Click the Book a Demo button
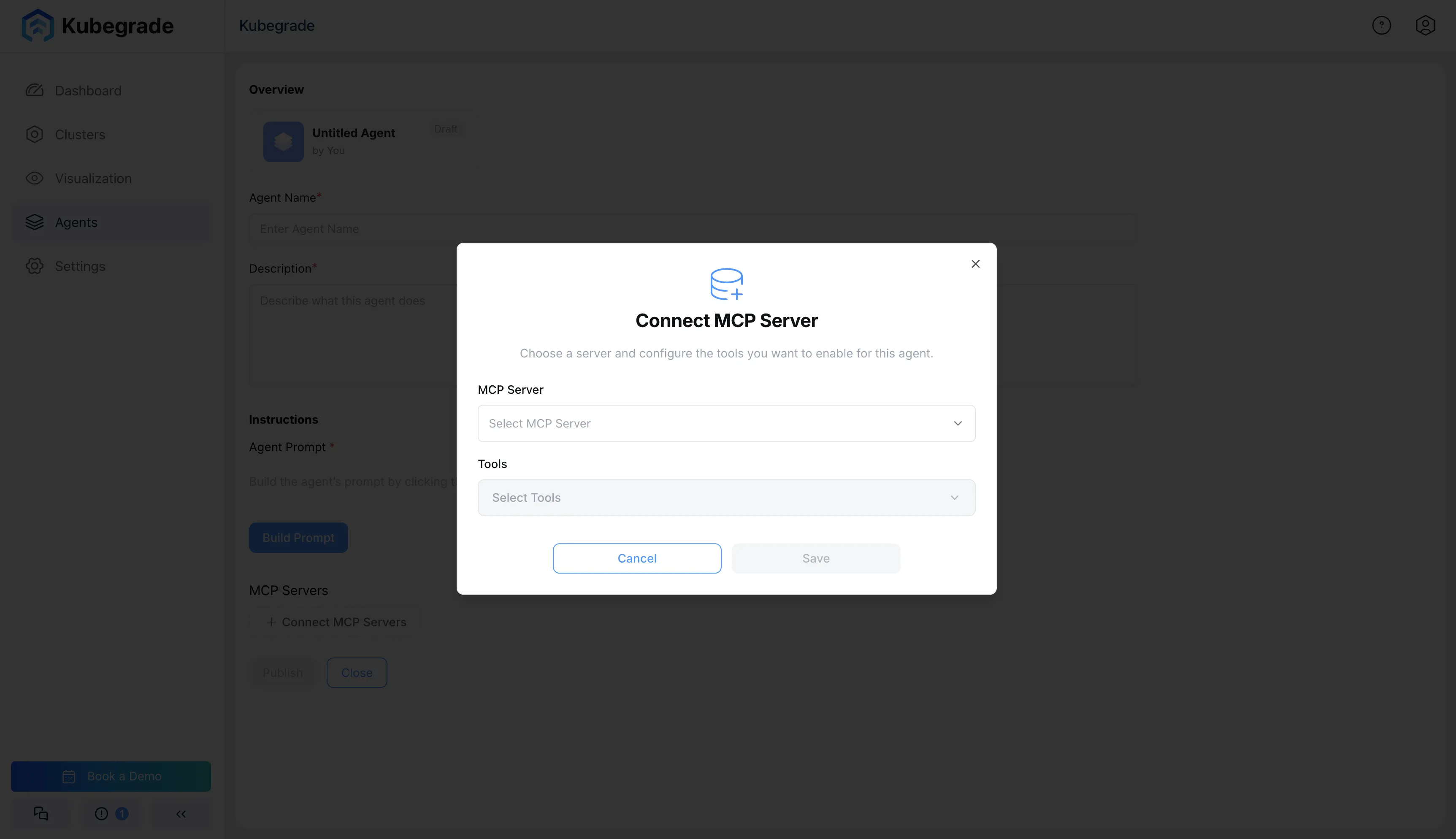This screenshot has width=1456, height=839. tap(111, 776)
